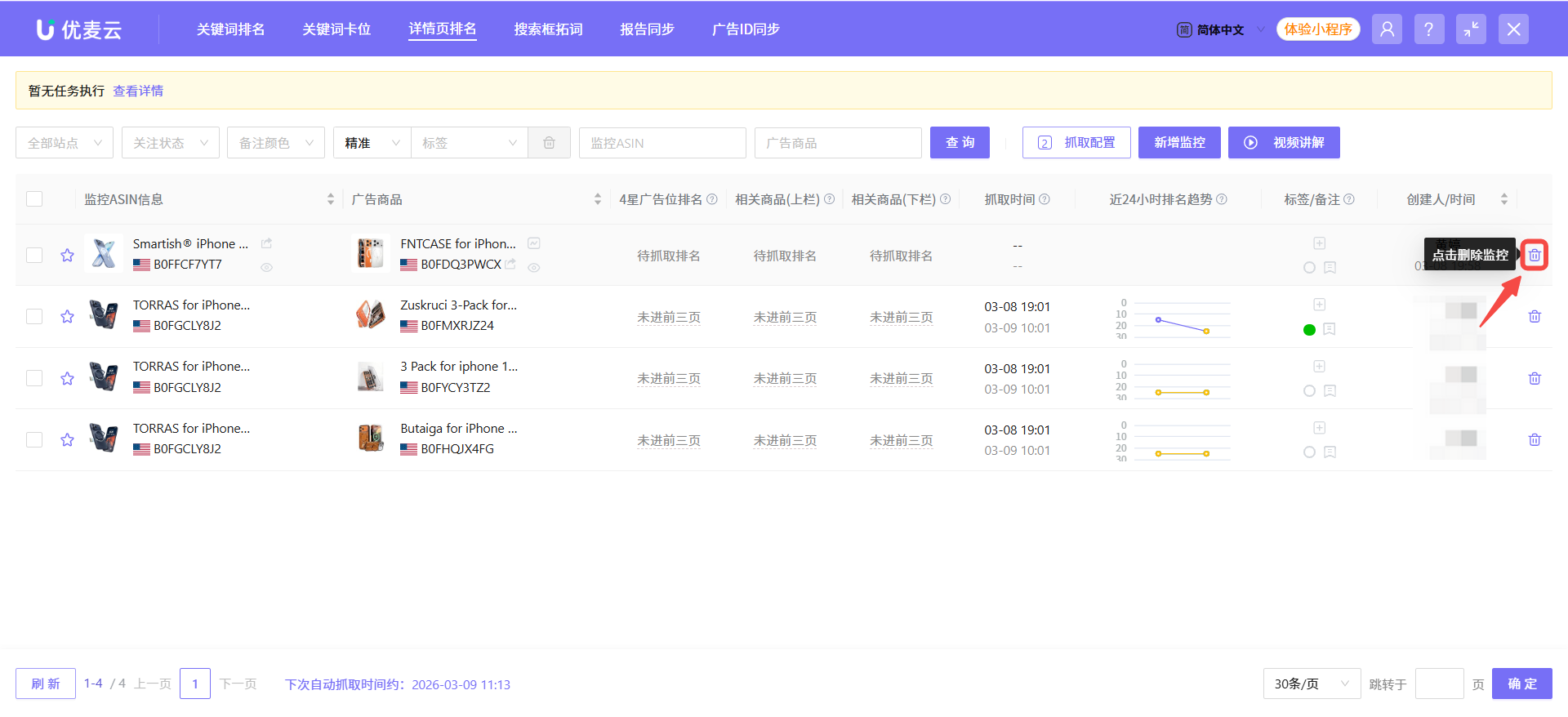The width and height of the screenshot is (1568, 717).
Task: Click the 新增监控 button
Action: [1178, 143]
